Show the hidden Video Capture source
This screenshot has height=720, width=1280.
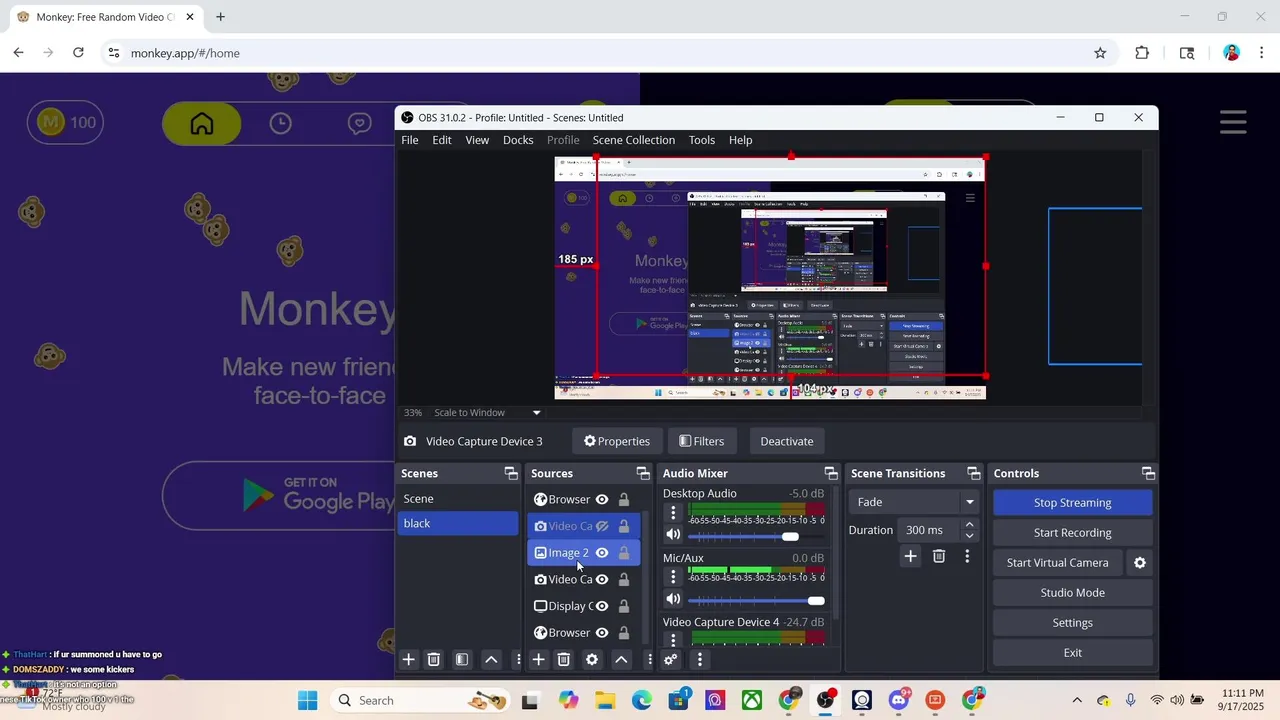(602, 526)
